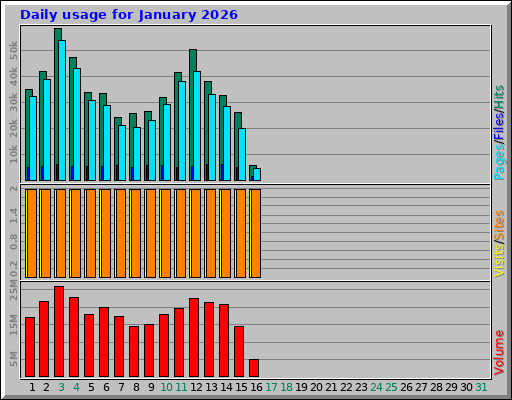Select the tallest green hits bar for day 3
Image resolution: width=512 pixels, height=400 pixels.
pos(58,104)
